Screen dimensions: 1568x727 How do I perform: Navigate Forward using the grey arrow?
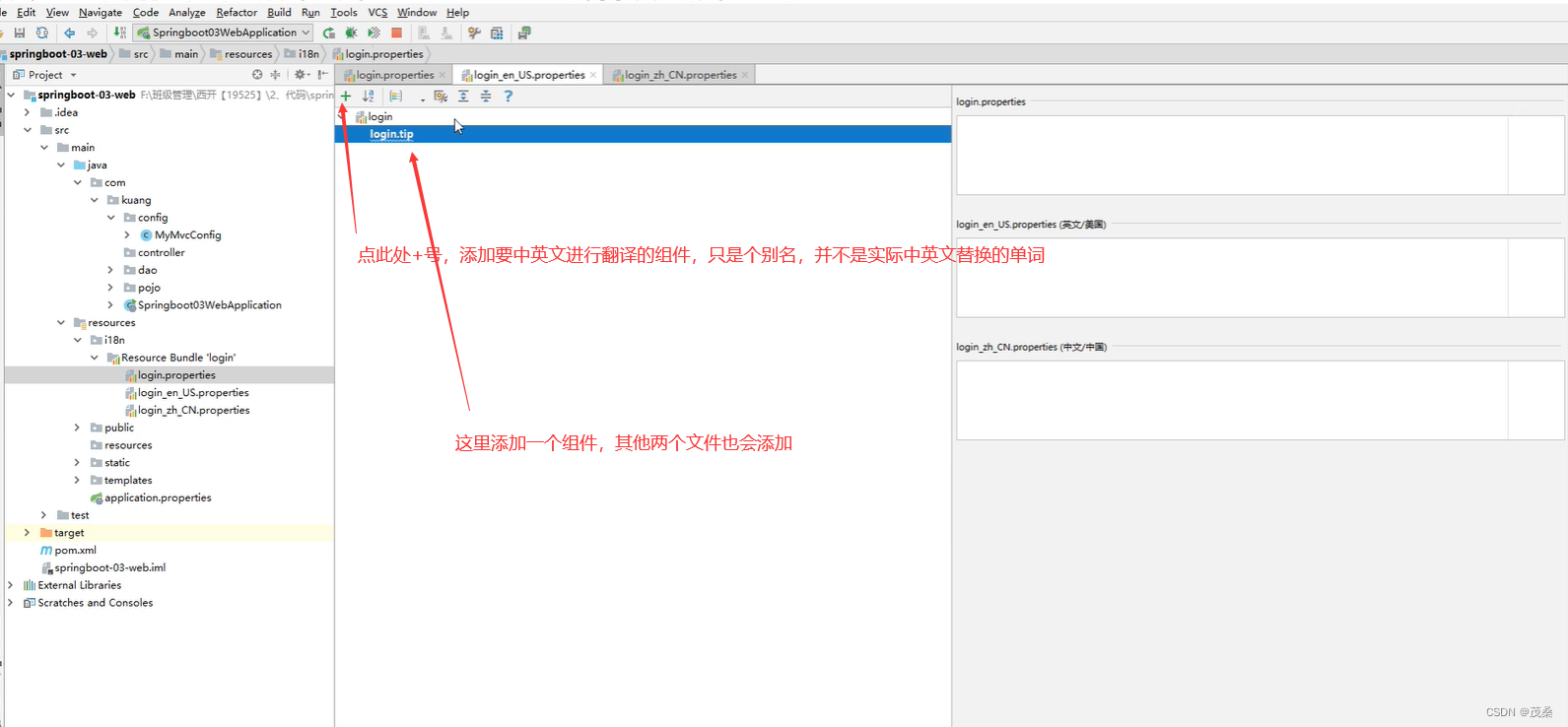tap(93, 33)
